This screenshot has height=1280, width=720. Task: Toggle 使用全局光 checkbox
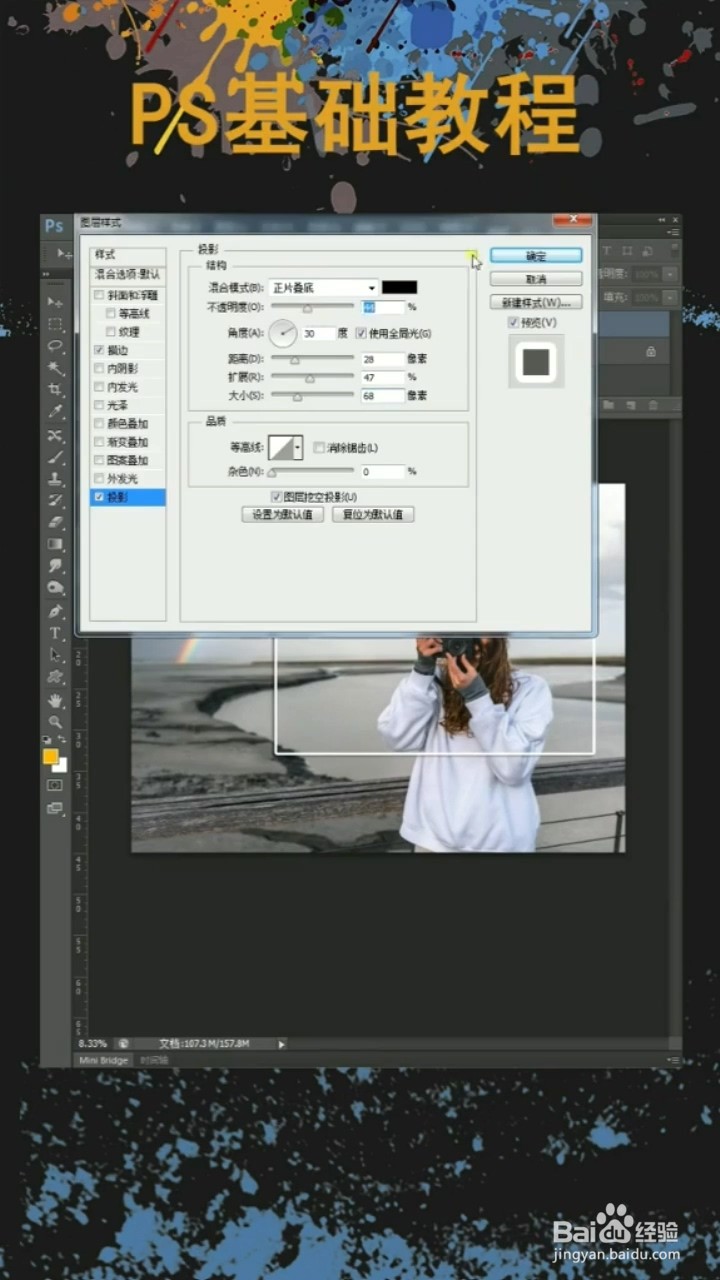[x=361, y=333]
